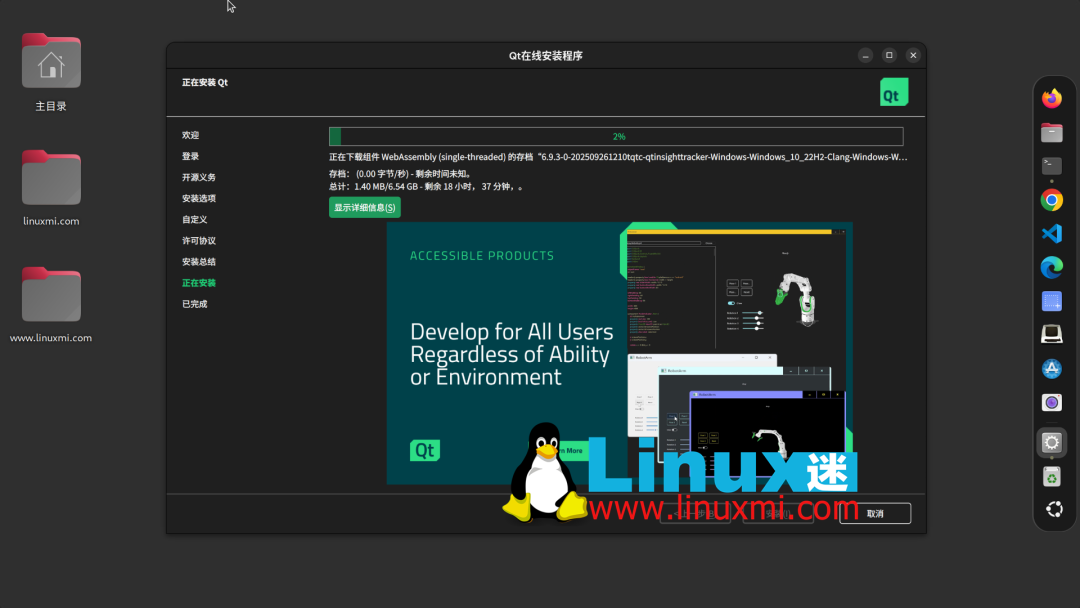Expand 显示详细信息 to show download details

point(364,207)
